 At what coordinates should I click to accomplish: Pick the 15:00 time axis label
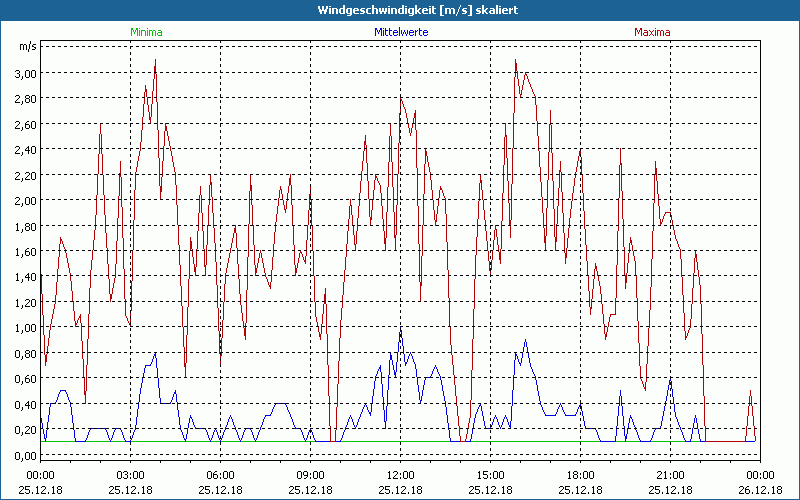(x=491, y=475)
